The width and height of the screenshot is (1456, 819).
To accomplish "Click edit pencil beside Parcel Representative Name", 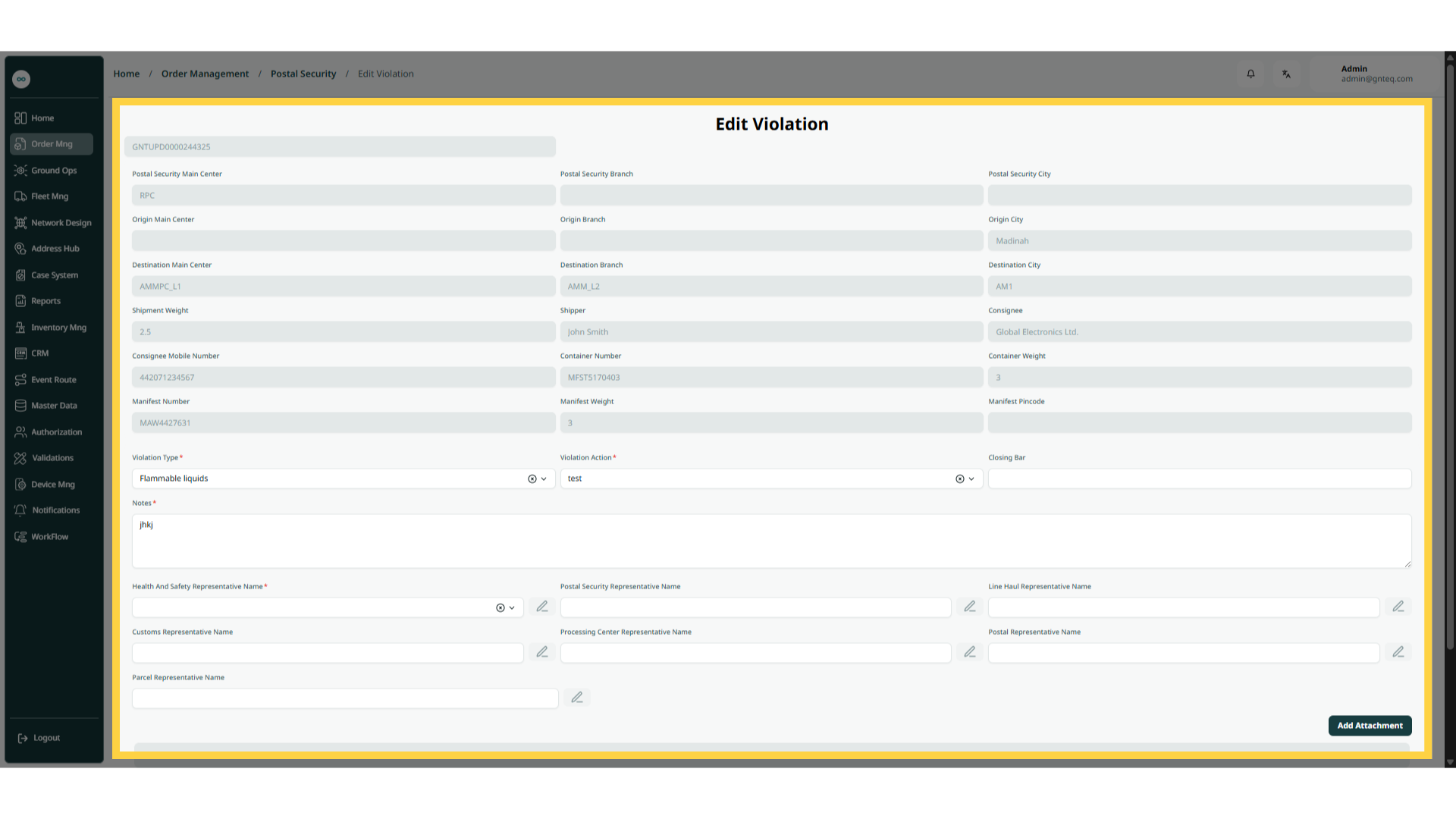I will [x=577, y=698].
